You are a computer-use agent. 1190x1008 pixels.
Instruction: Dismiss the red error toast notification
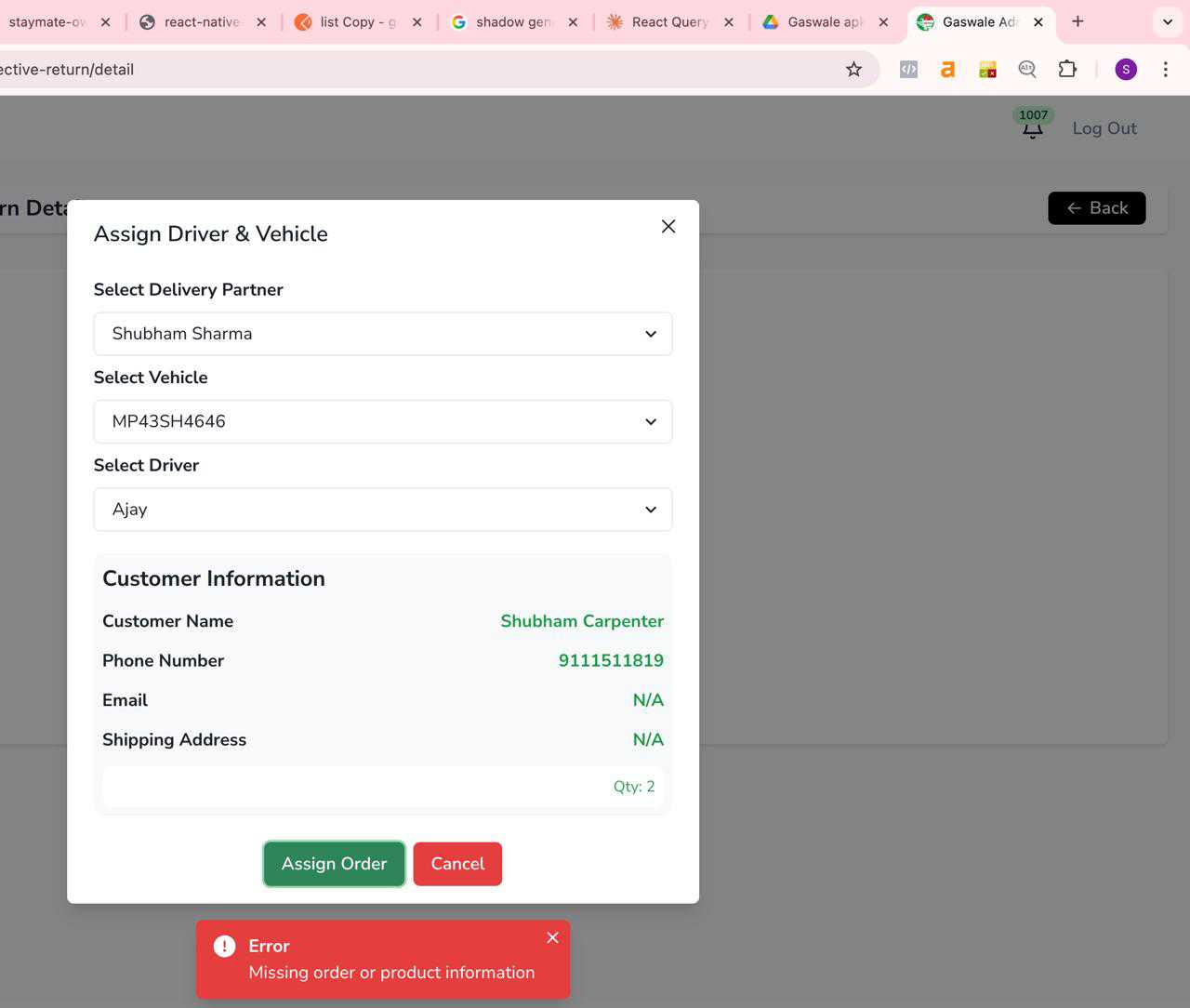pos(552,937)
